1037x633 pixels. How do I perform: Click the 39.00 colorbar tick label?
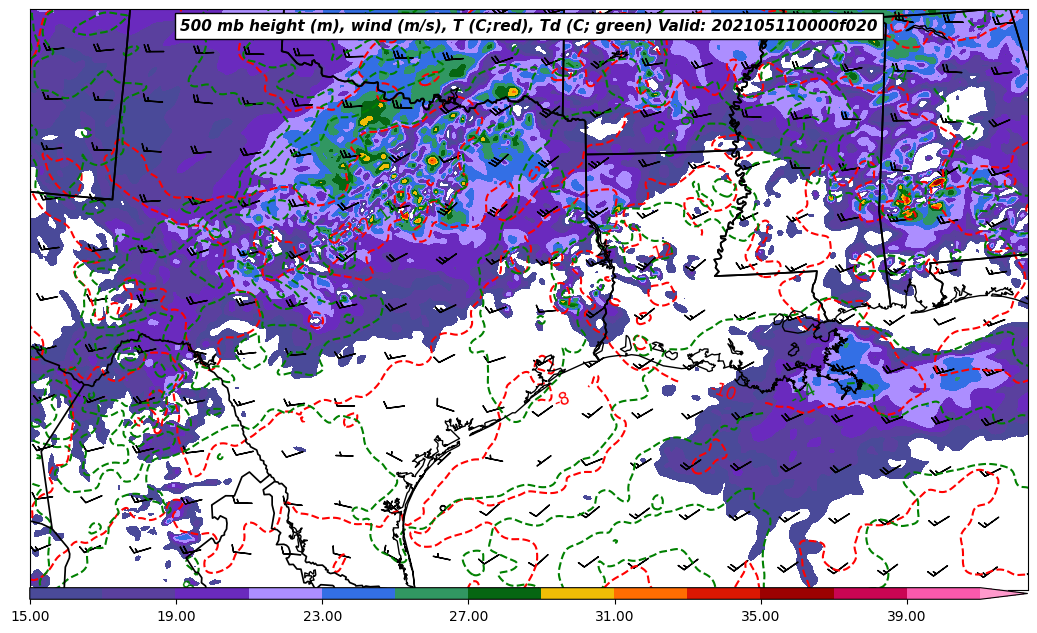906,616
